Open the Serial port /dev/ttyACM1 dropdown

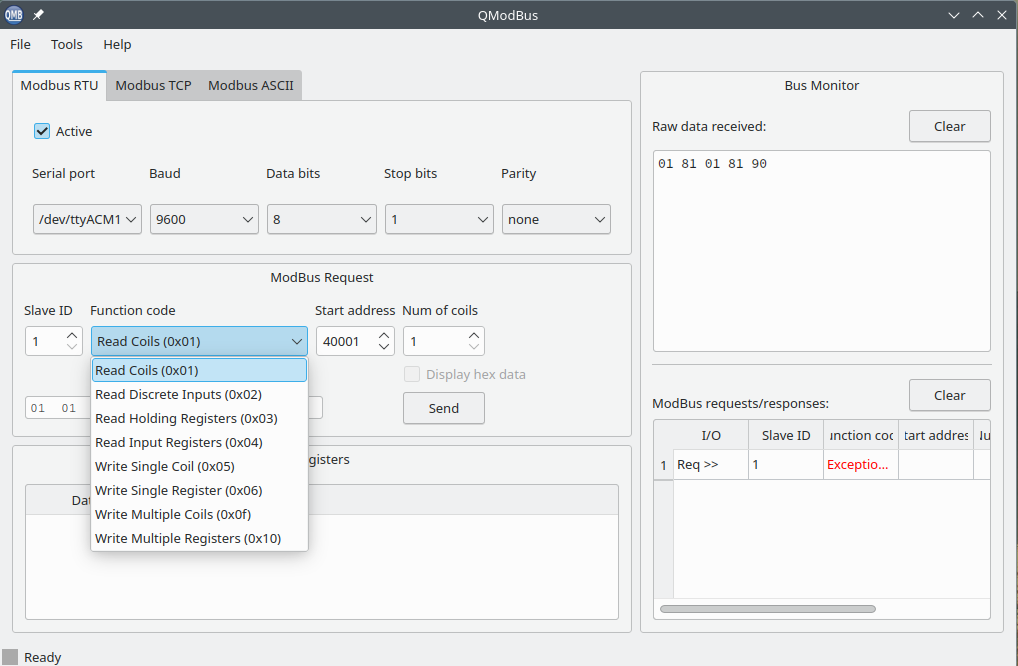point(87,219)
